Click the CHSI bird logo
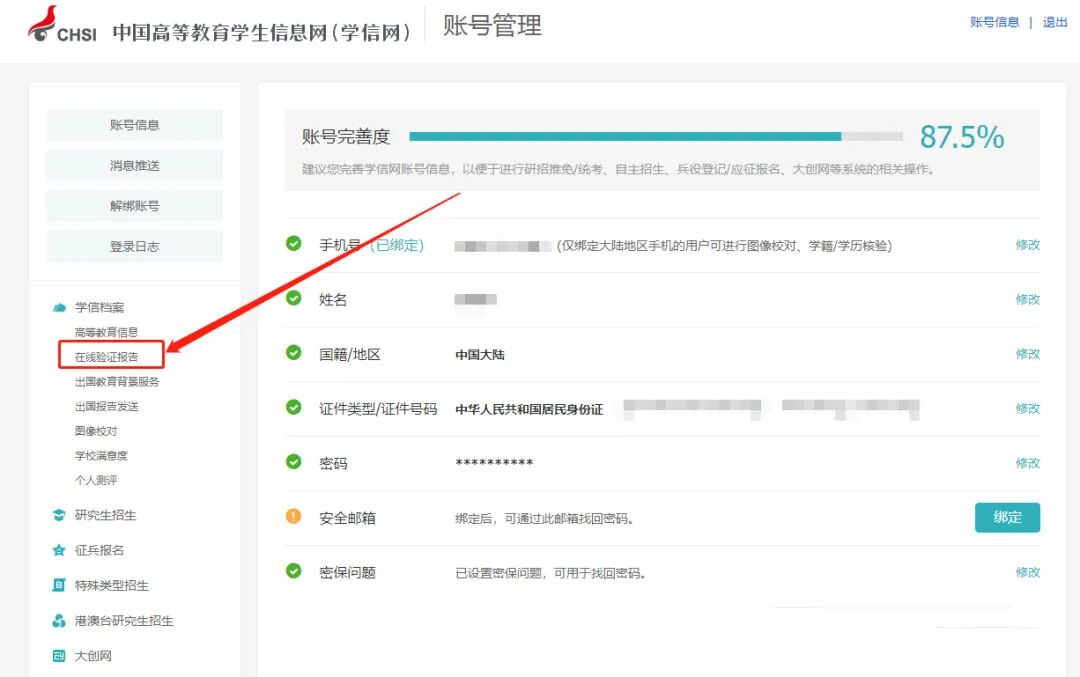 tap(42, 23)
